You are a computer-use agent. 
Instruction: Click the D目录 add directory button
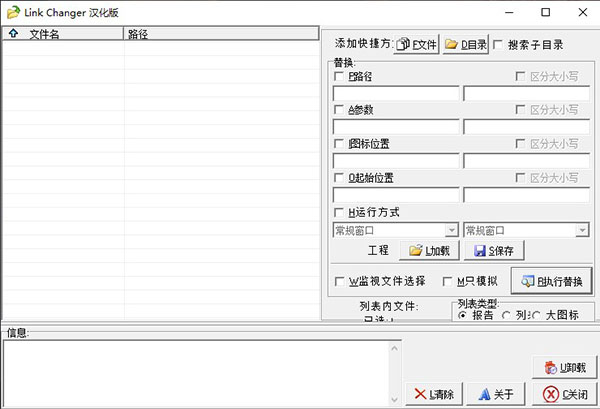466,44
